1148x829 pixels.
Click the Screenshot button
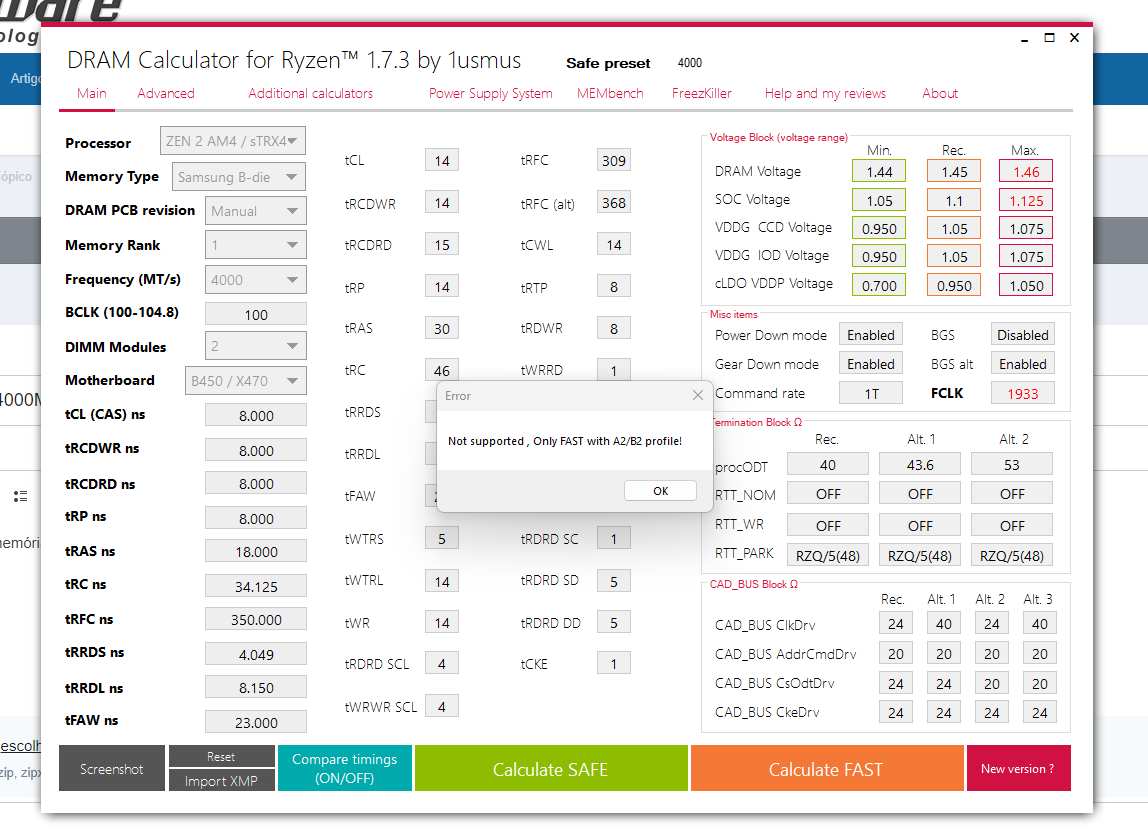[x=112, y=769]
